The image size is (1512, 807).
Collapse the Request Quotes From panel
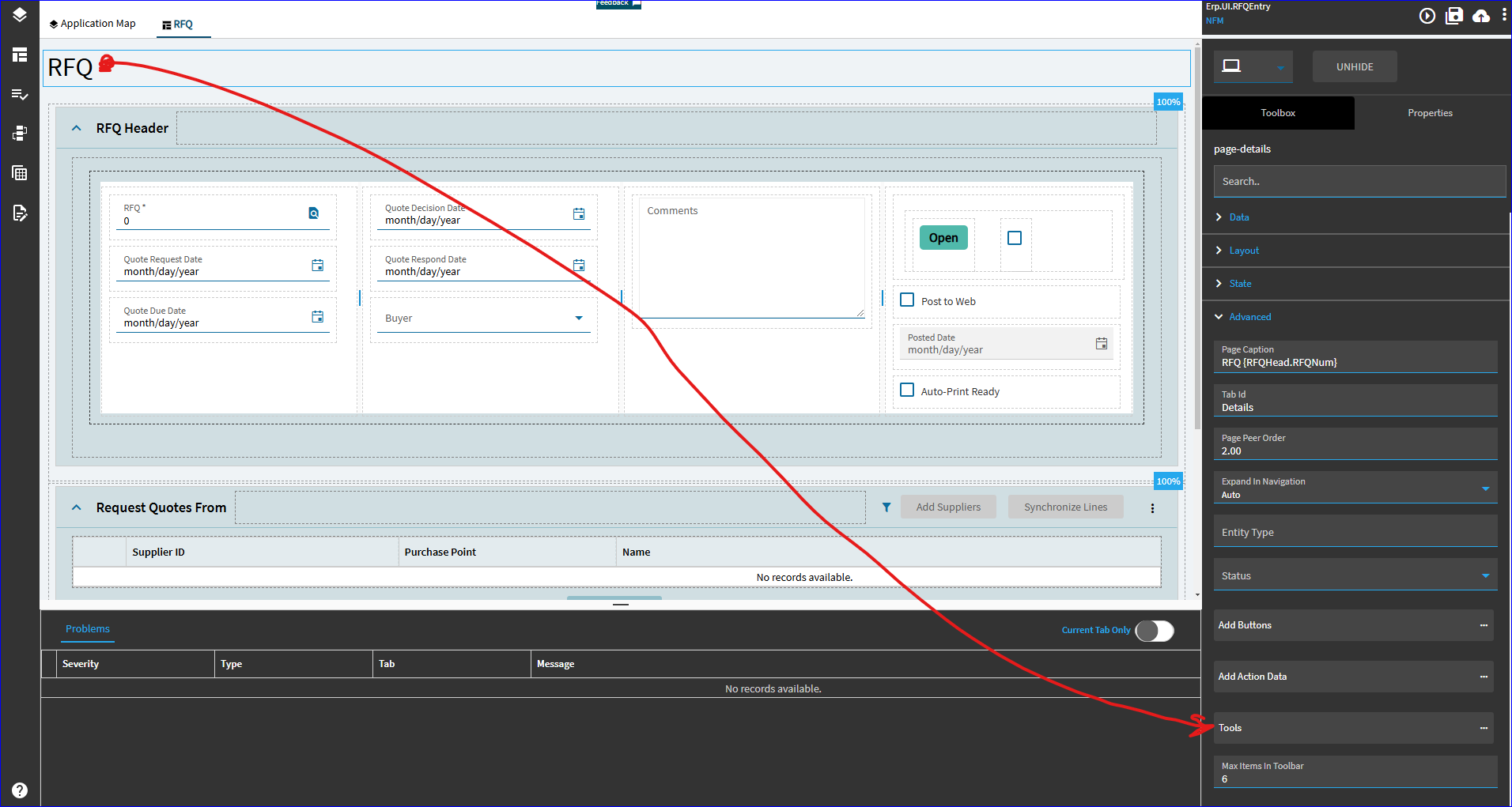click(x=77, y=507)
